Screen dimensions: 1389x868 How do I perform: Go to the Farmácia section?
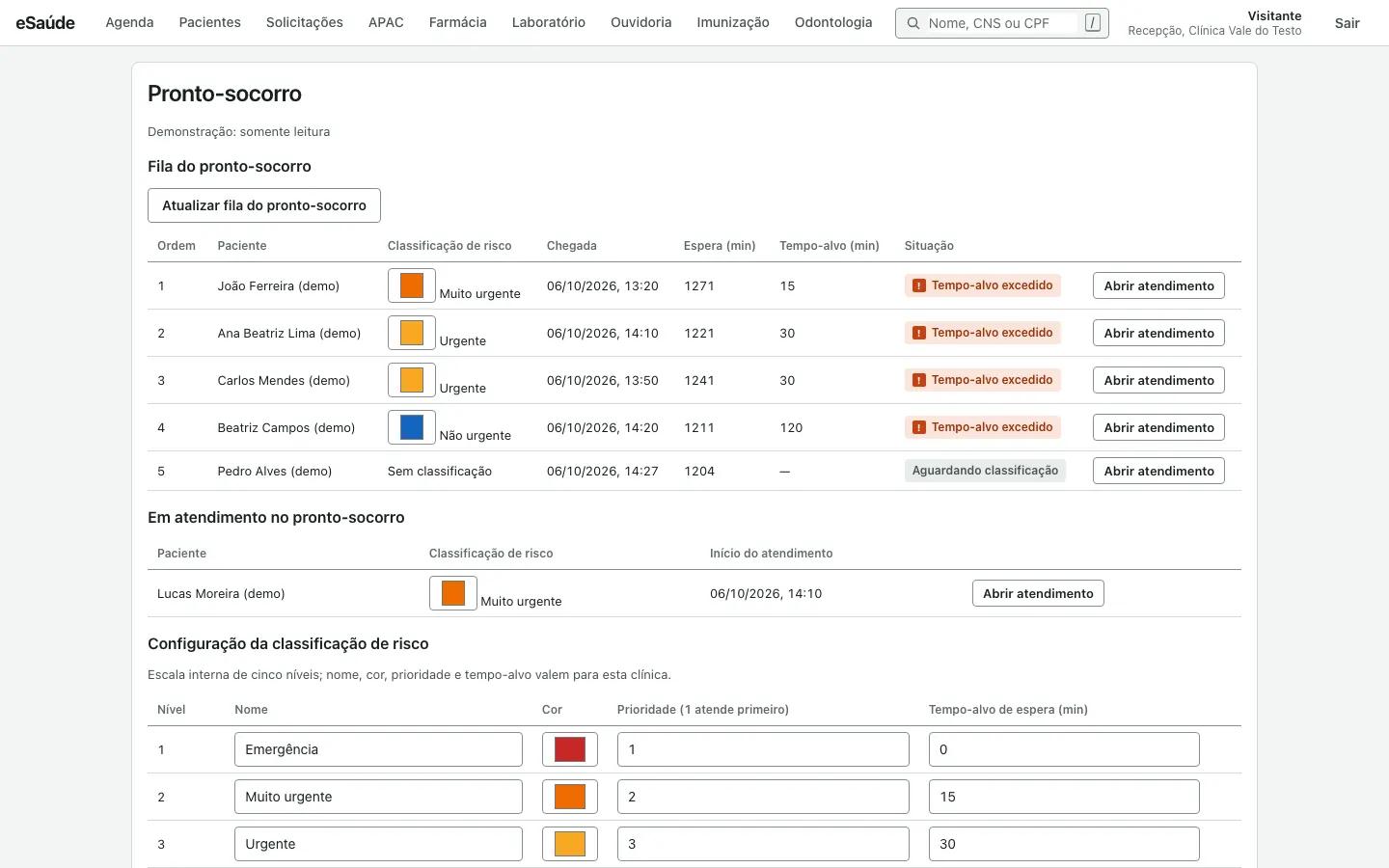(x=457, y=22)
